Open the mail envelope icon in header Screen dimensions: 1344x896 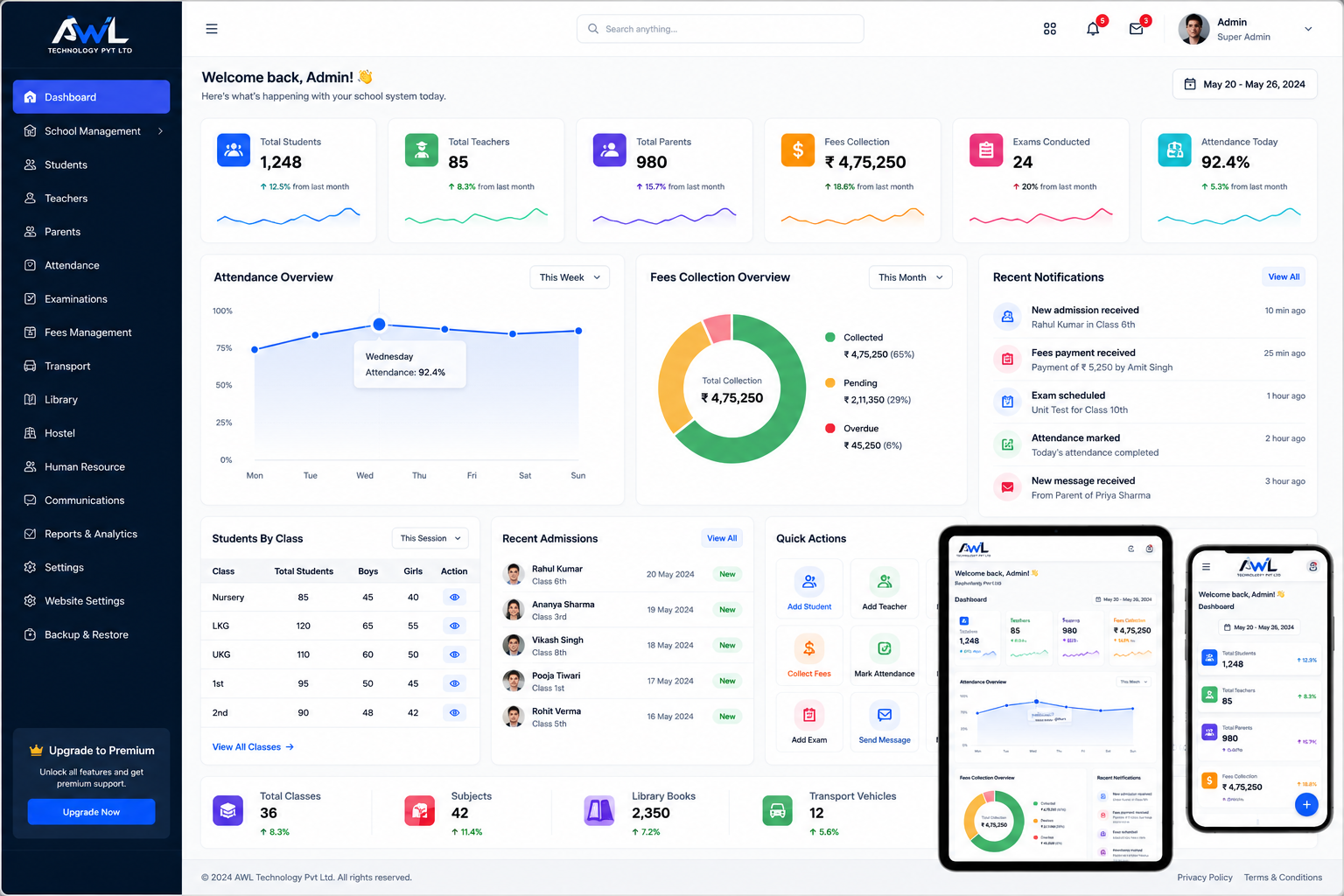[1136, 29]
